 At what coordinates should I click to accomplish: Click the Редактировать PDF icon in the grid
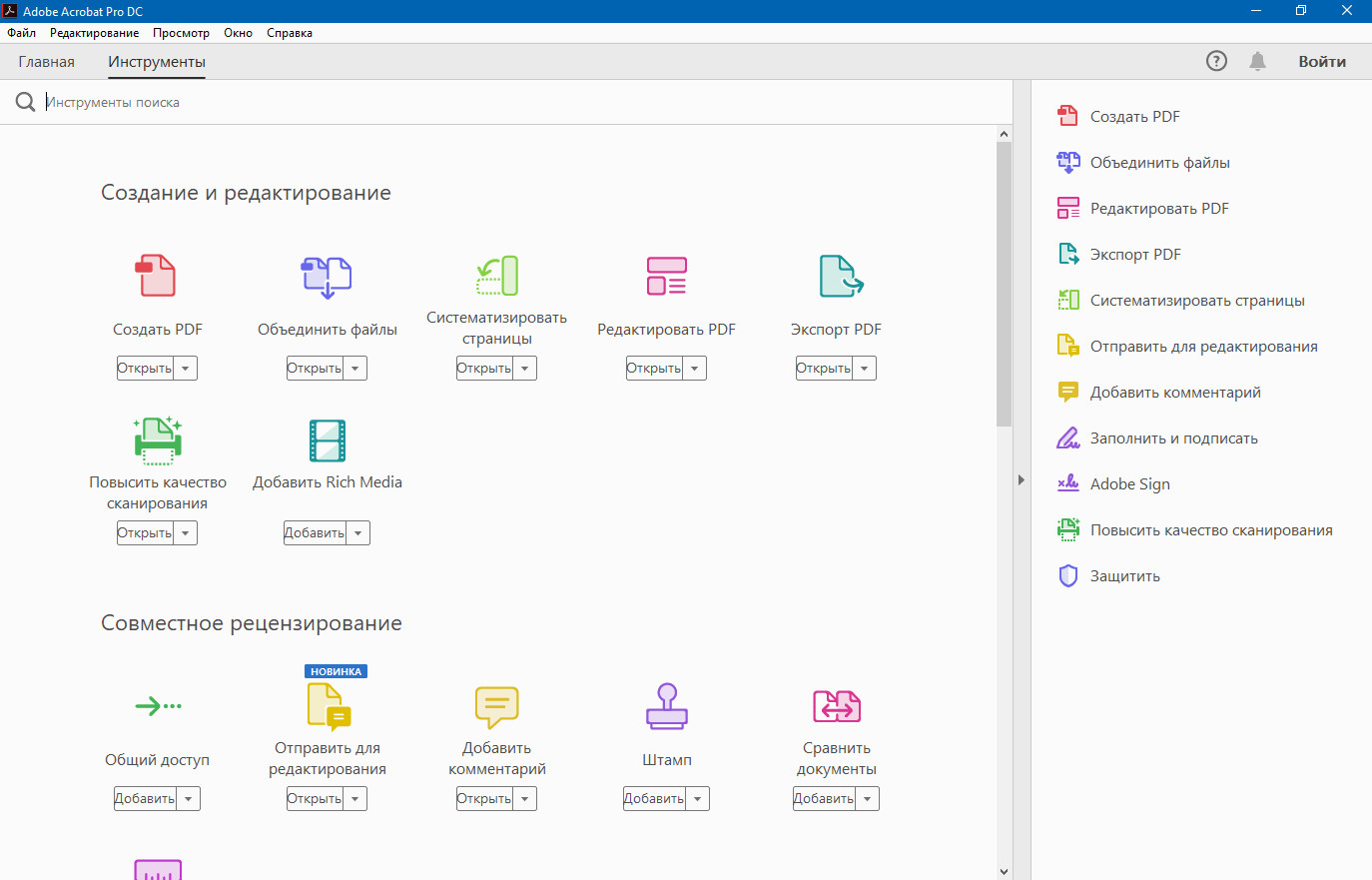point(666,276)
